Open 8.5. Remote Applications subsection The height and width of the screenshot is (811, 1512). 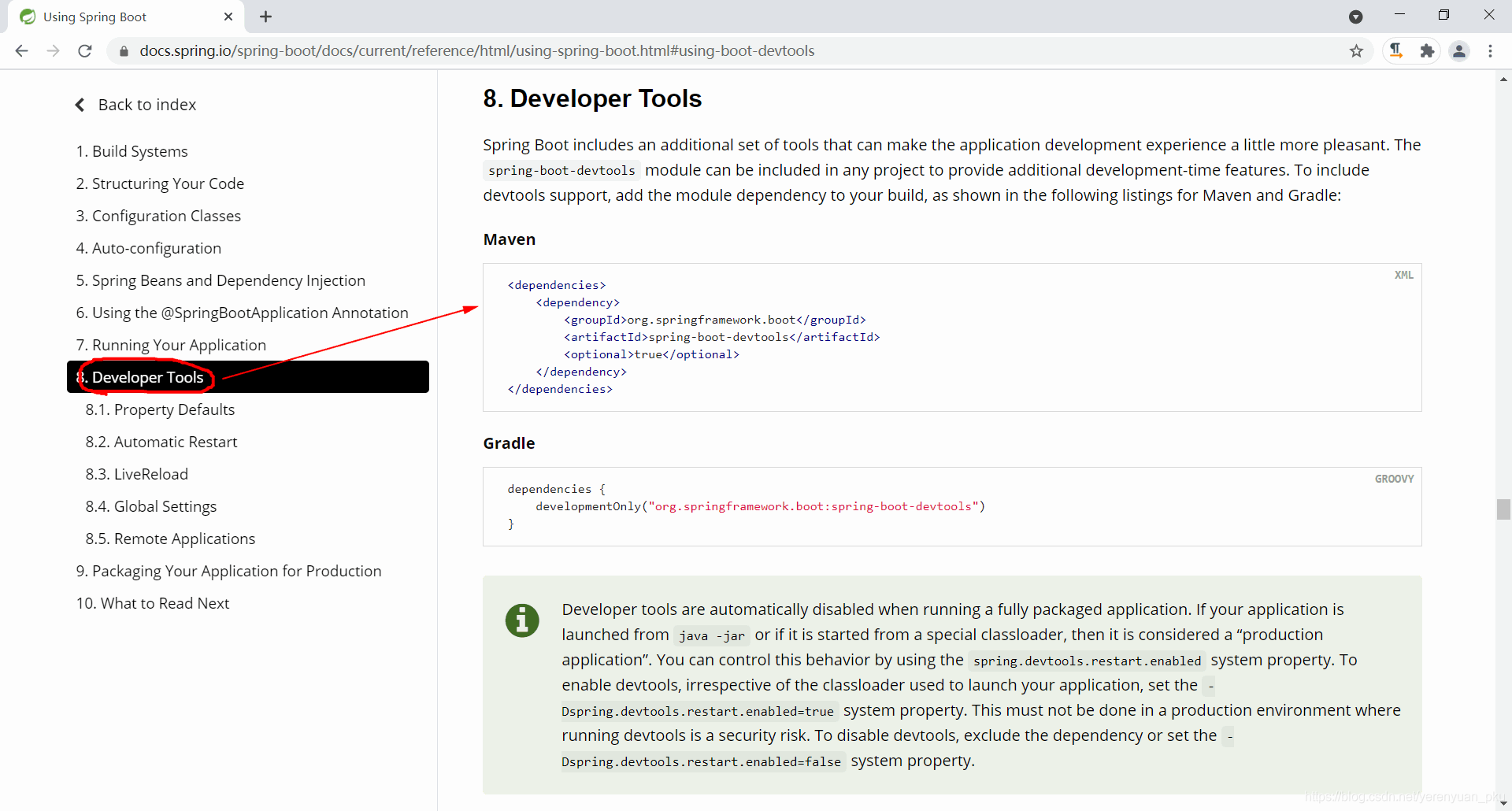click(170, 539)
